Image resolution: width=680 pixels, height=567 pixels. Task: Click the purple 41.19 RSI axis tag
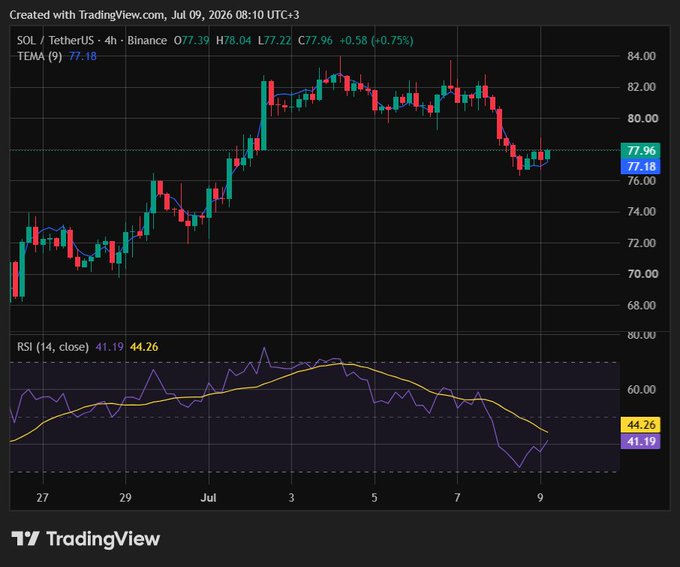641,441
